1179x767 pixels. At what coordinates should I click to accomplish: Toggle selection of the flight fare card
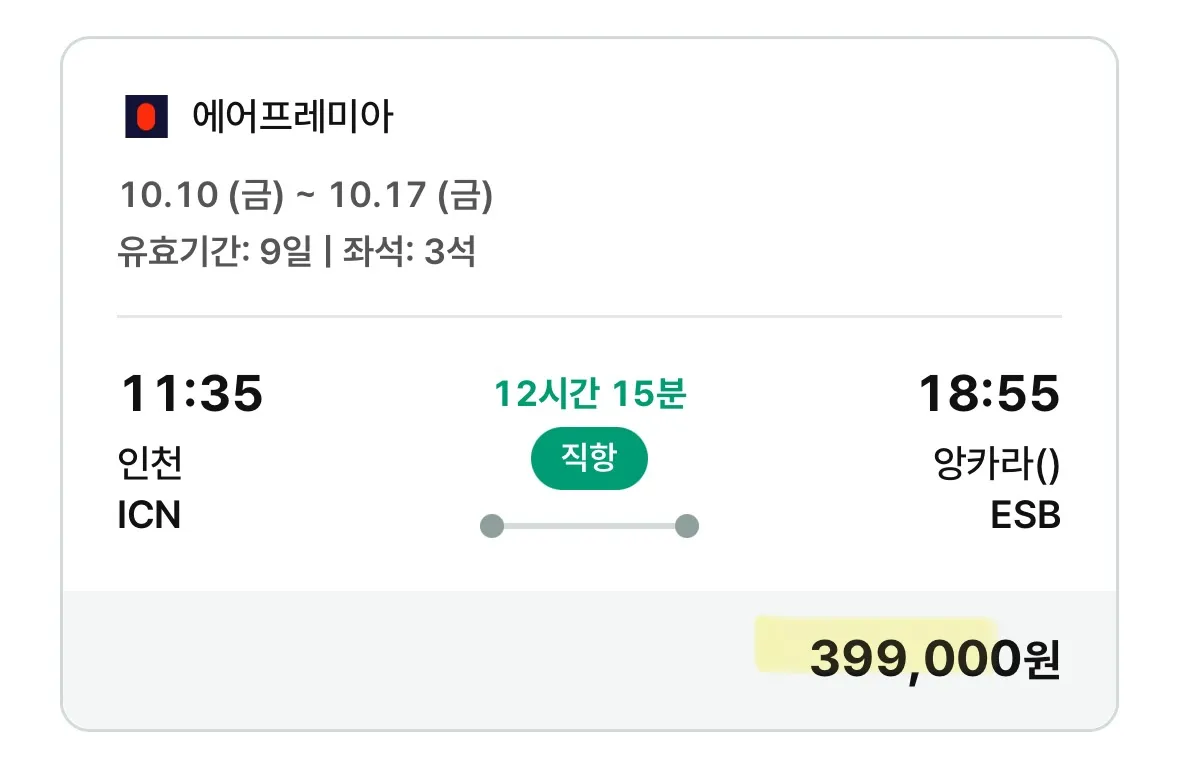[589, 380]
